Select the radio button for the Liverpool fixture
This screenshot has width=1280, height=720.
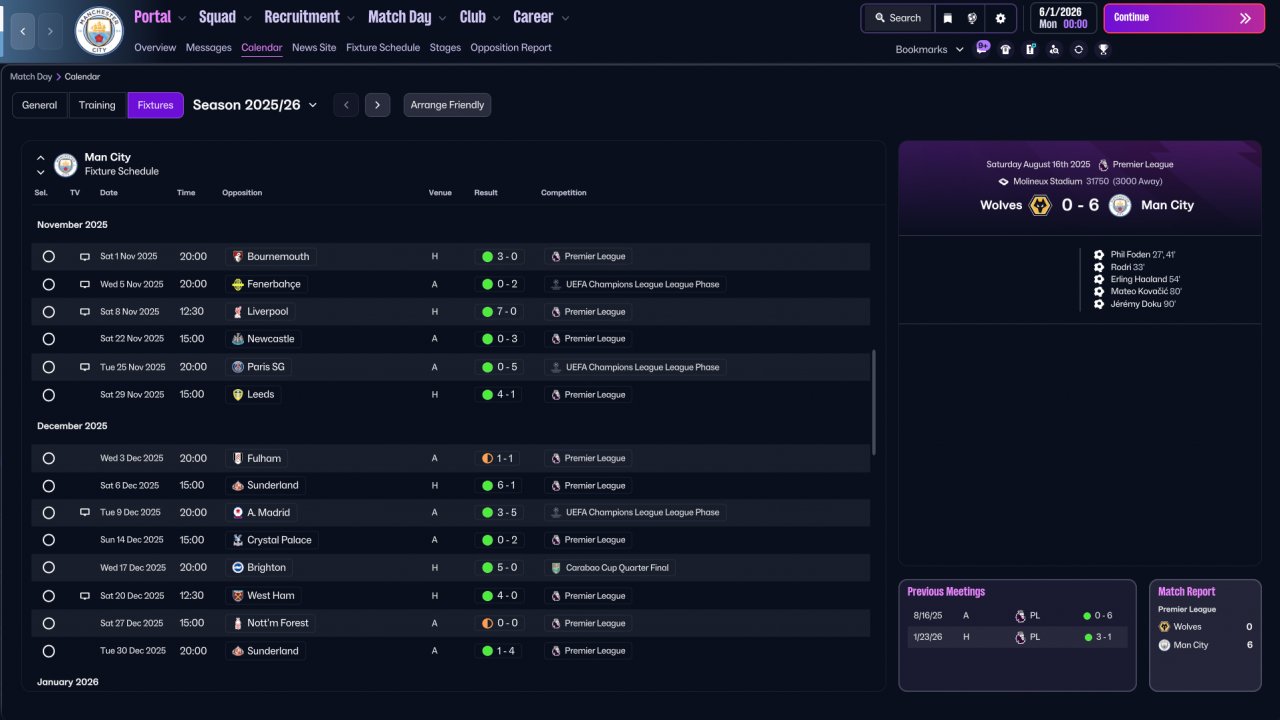(48, 312)
